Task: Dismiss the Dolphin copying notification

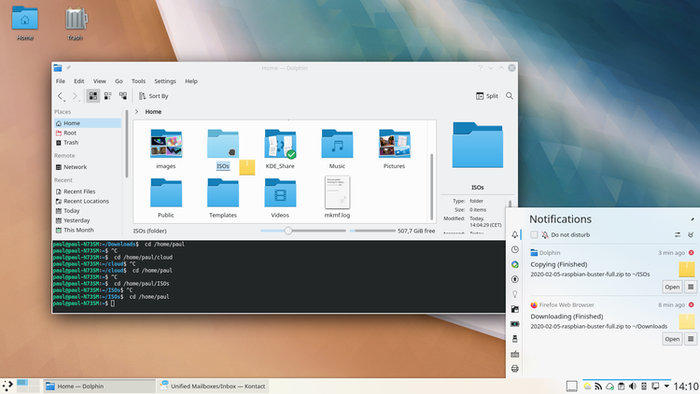Action: click(691, 253)
